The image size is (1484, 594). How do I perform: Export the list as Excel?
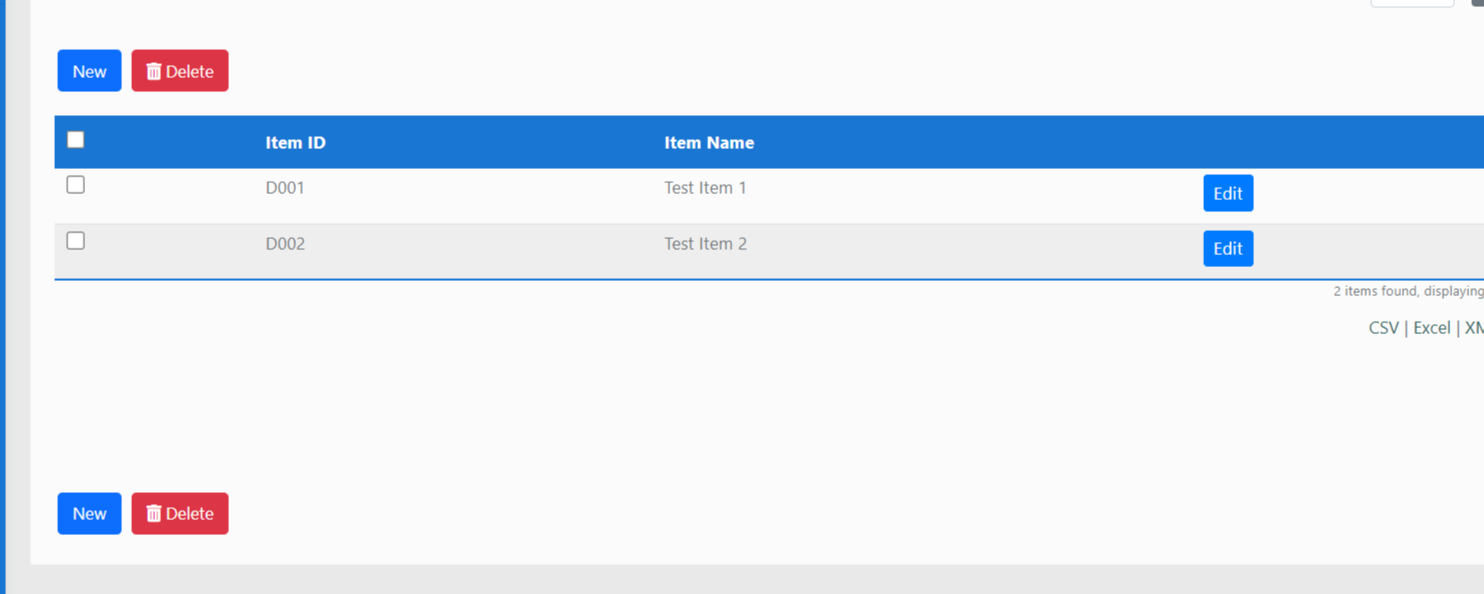click(x=1431, y=328)
